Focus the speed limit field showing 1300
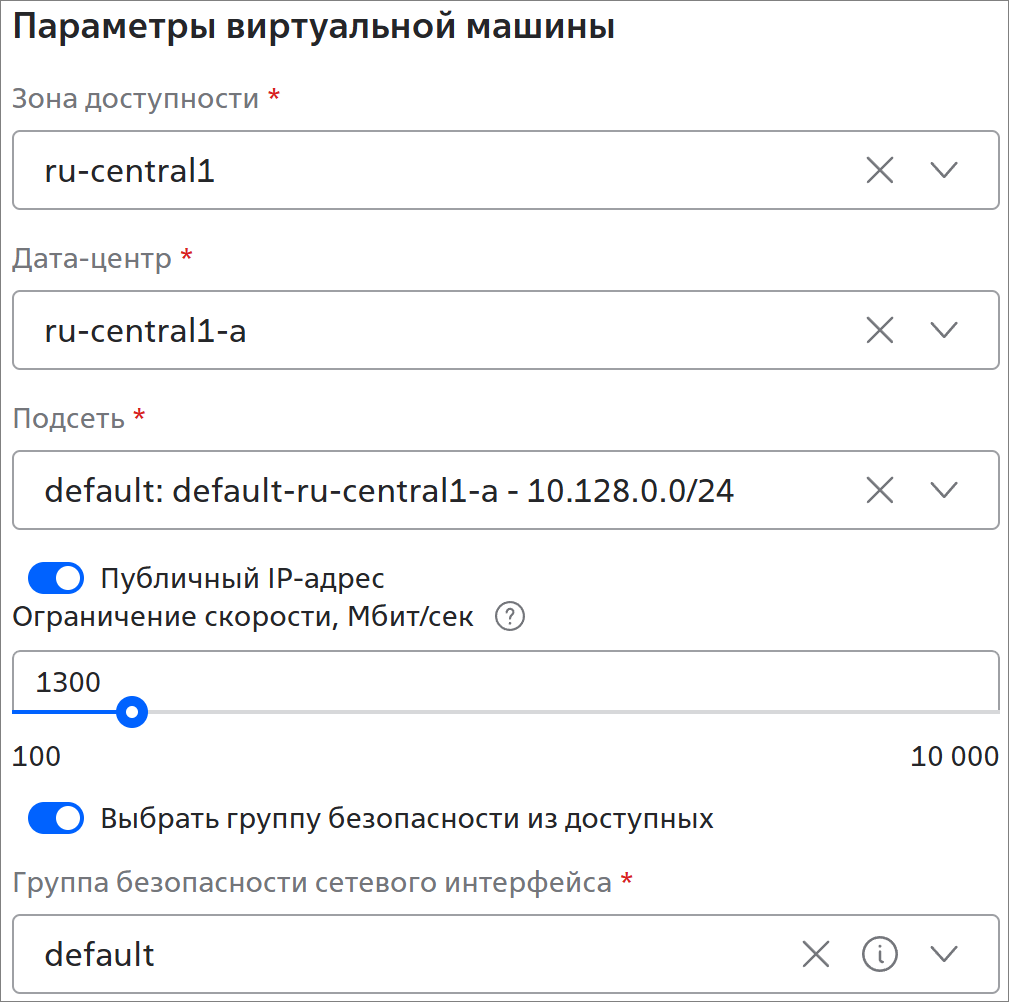1009x1002 pixels. [x=500, y=682]
